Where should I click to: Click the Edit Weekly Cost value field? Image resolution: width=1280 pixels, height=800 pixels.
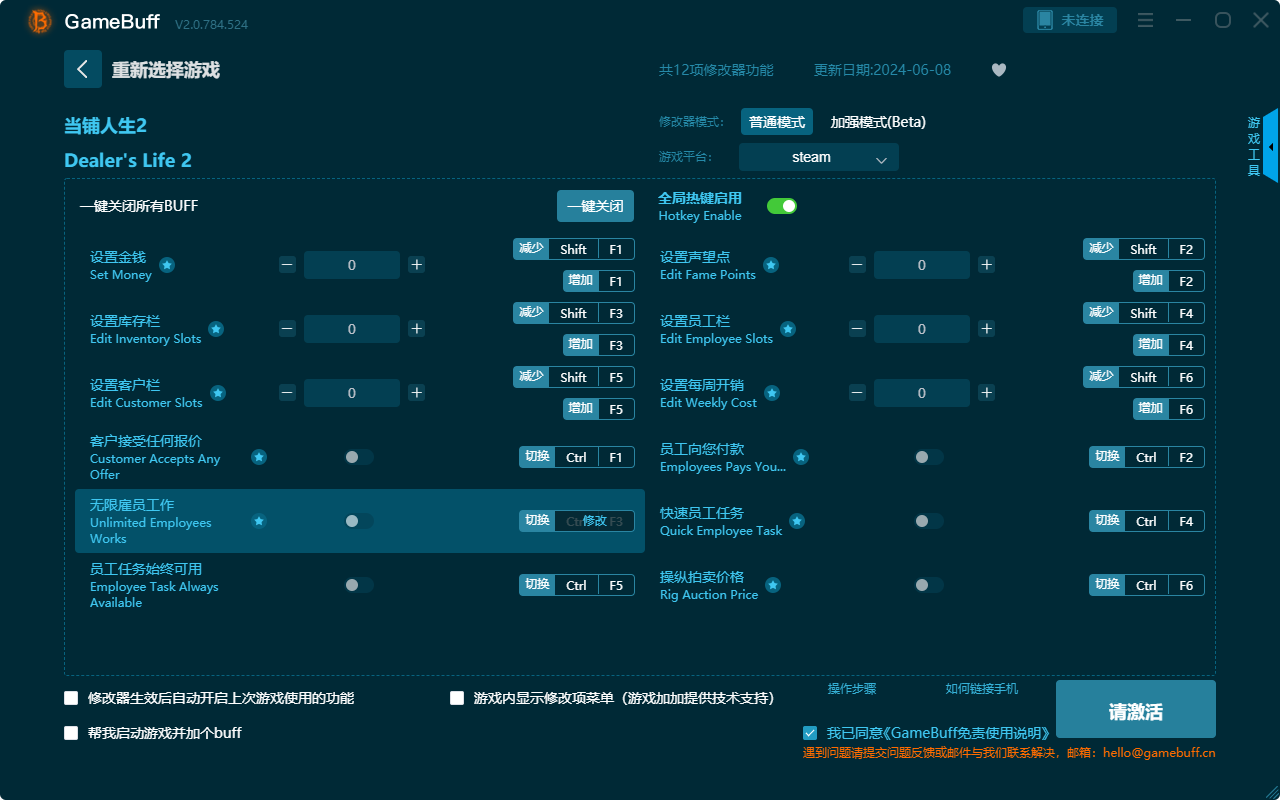click(921, 393)
